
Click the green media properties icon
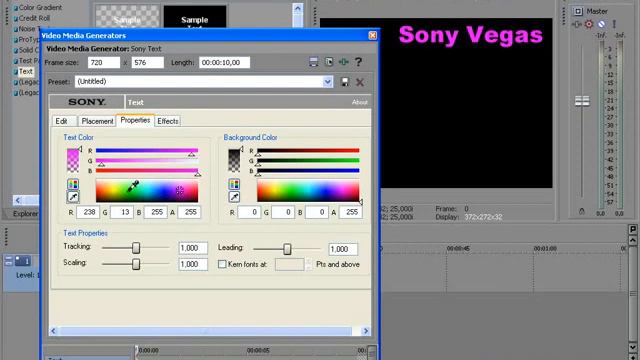344,62
